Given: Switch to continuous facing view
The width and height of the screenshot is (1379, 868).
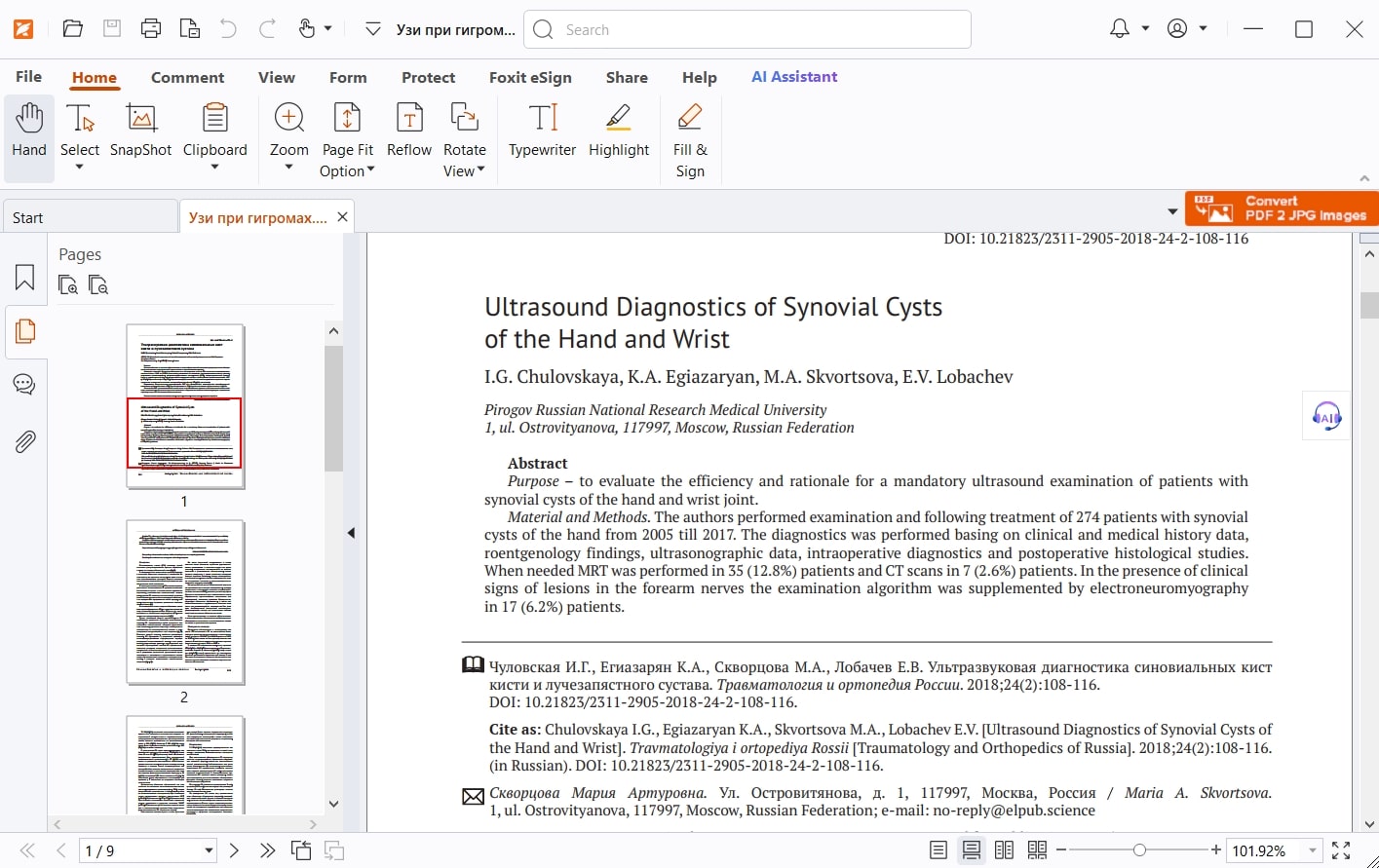Looking at the screenshot, I should (x=1037, y=850).
